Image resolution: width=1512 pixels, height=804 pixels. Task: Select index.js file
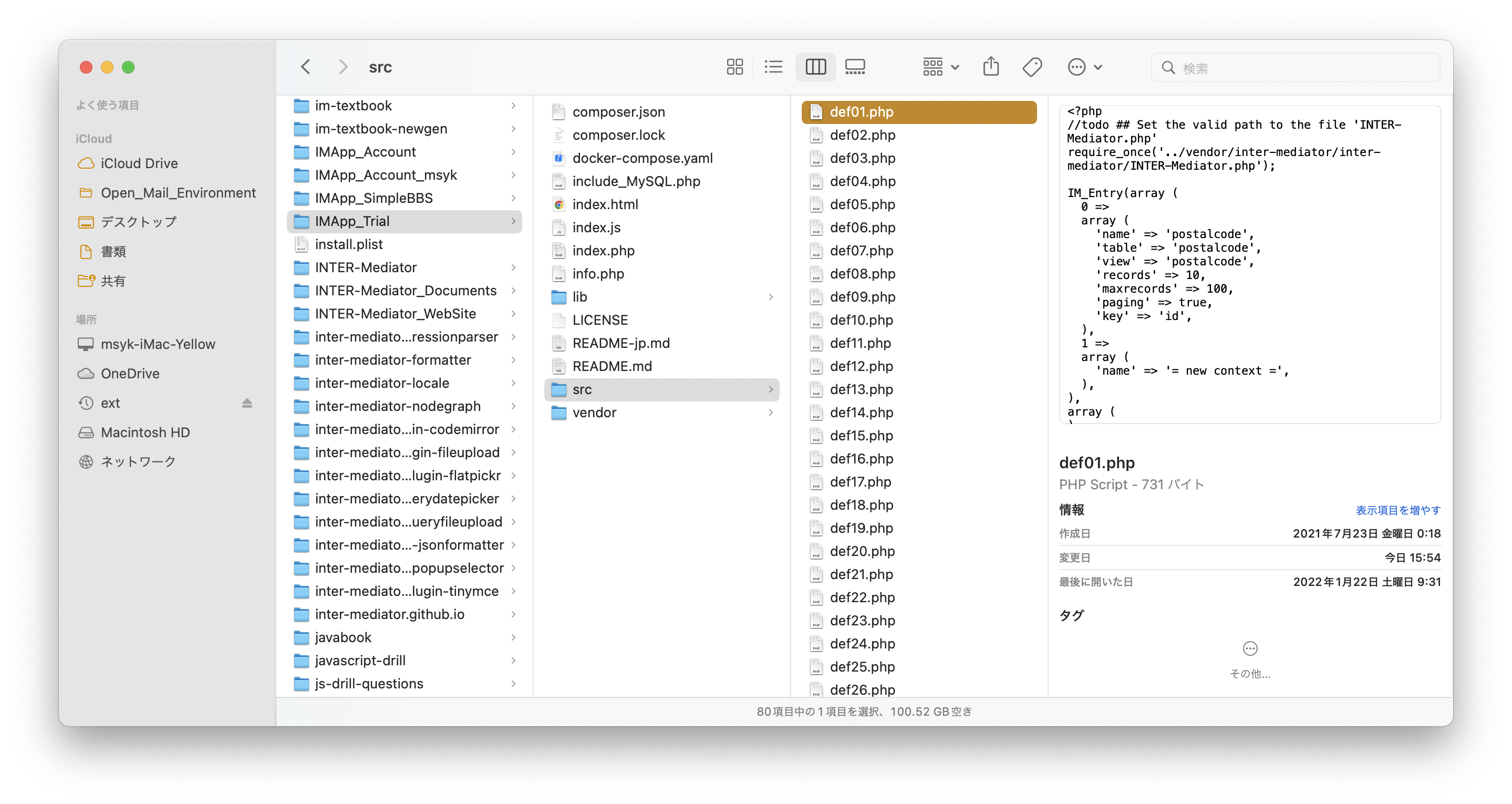click(661, 228)
